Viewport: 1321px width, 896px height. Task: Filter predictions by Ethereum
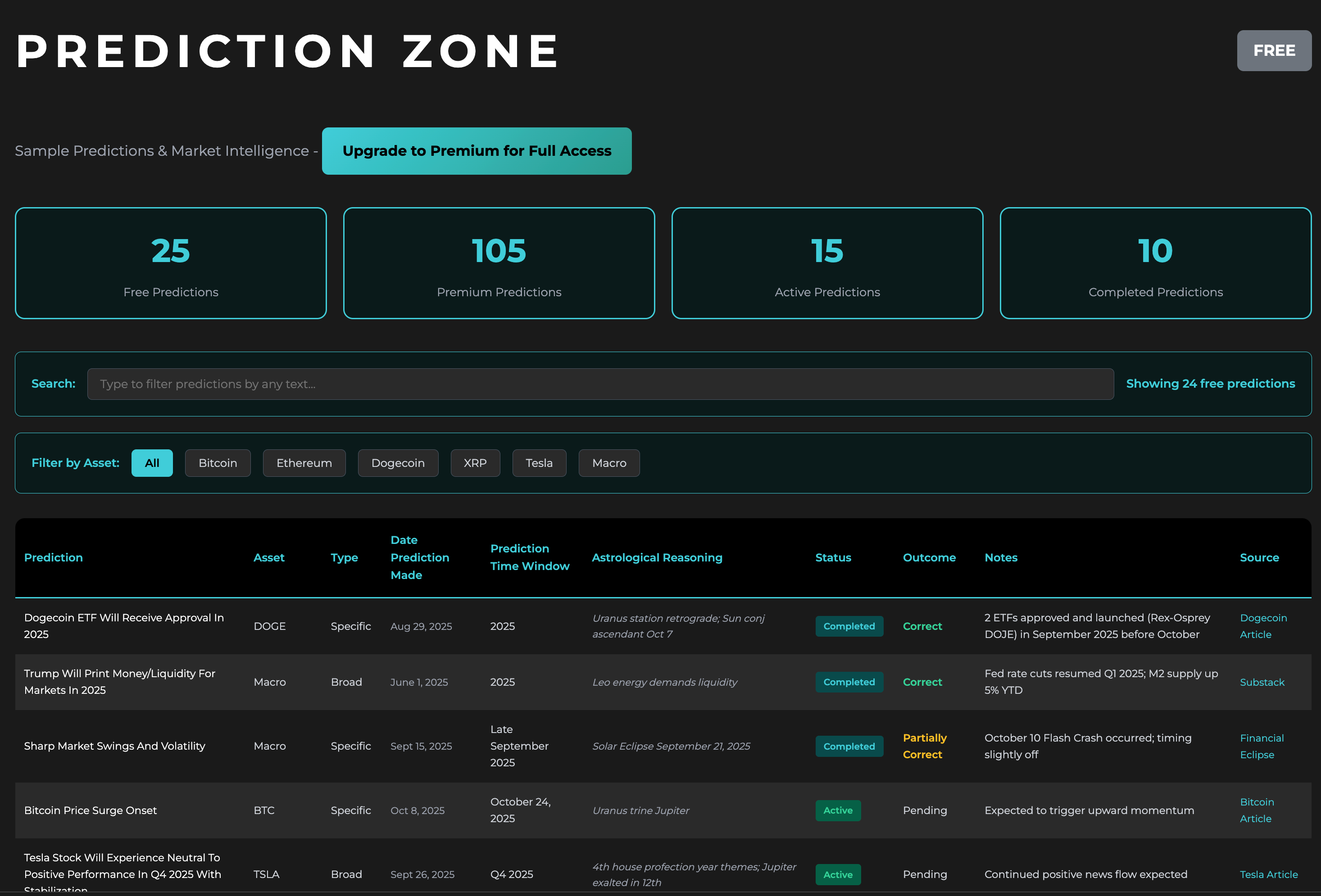coord(304,463)
